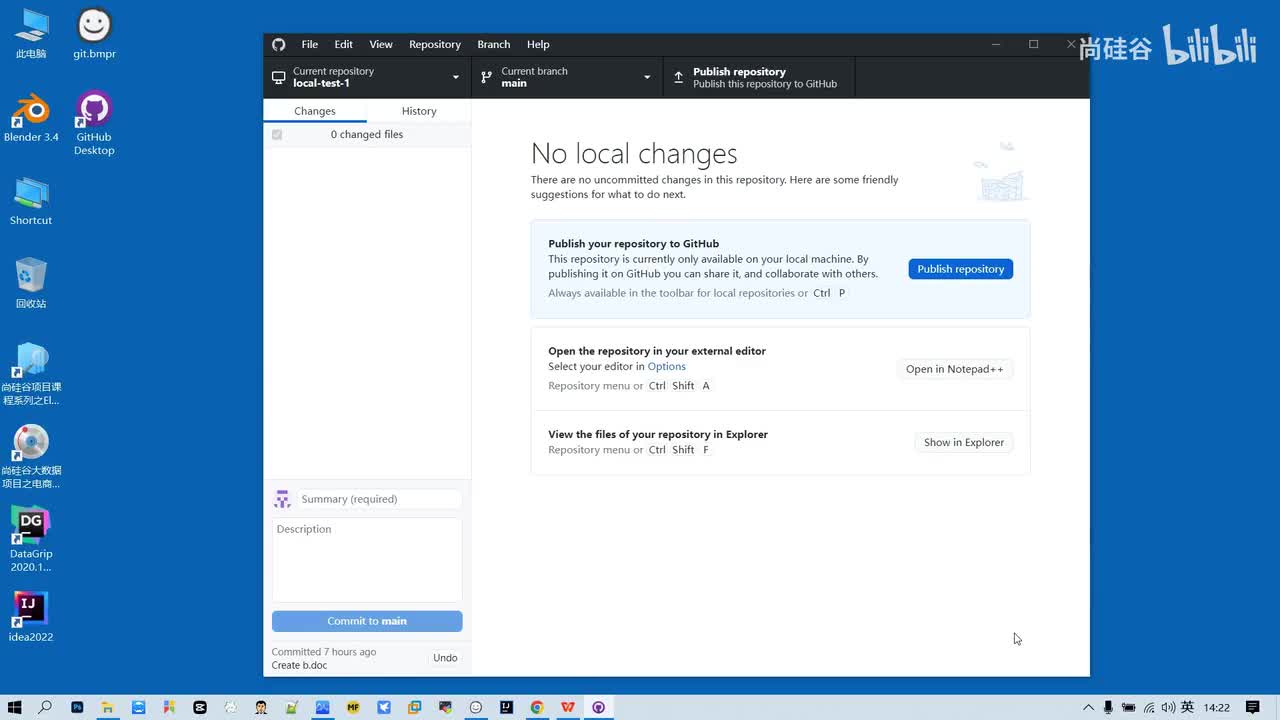1280x720 pixels.
Task: Open the notification center icon
Action: [1252, 707]
